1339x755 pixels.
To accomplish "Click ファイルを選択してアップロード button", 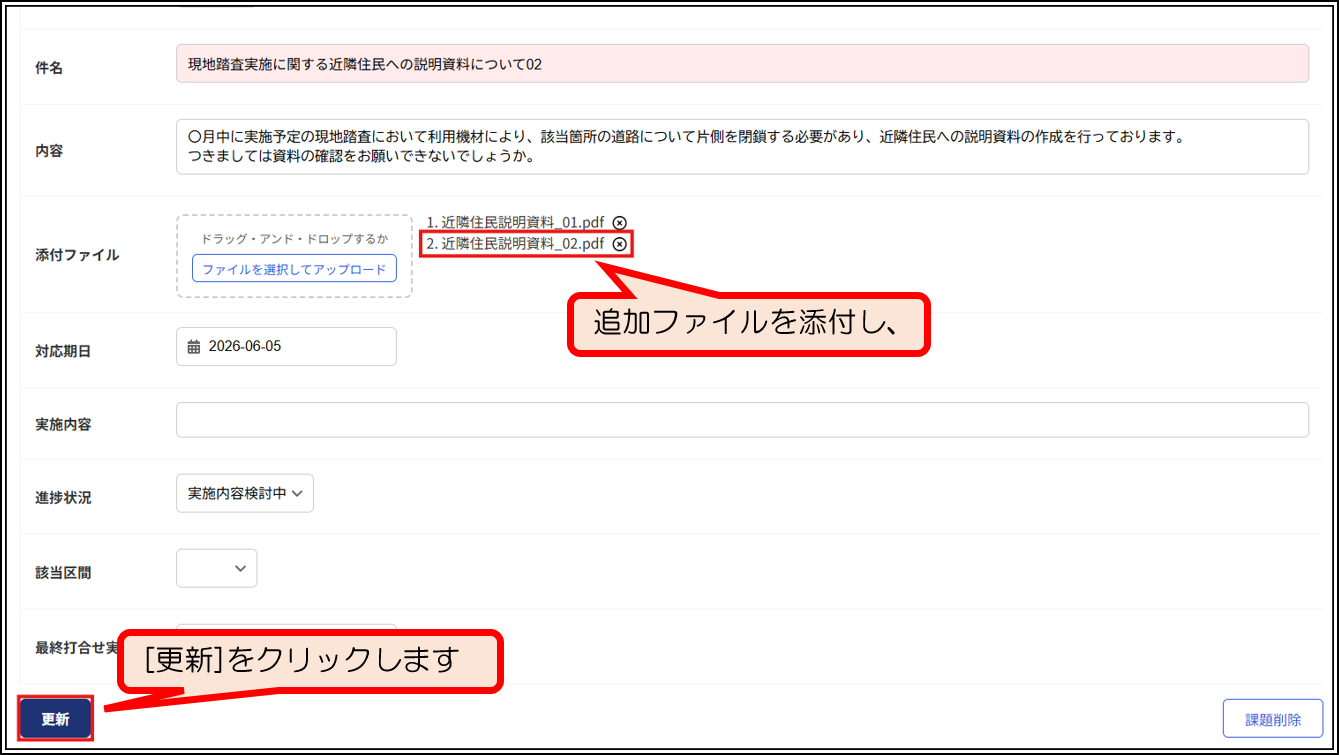I will (294, 269).
